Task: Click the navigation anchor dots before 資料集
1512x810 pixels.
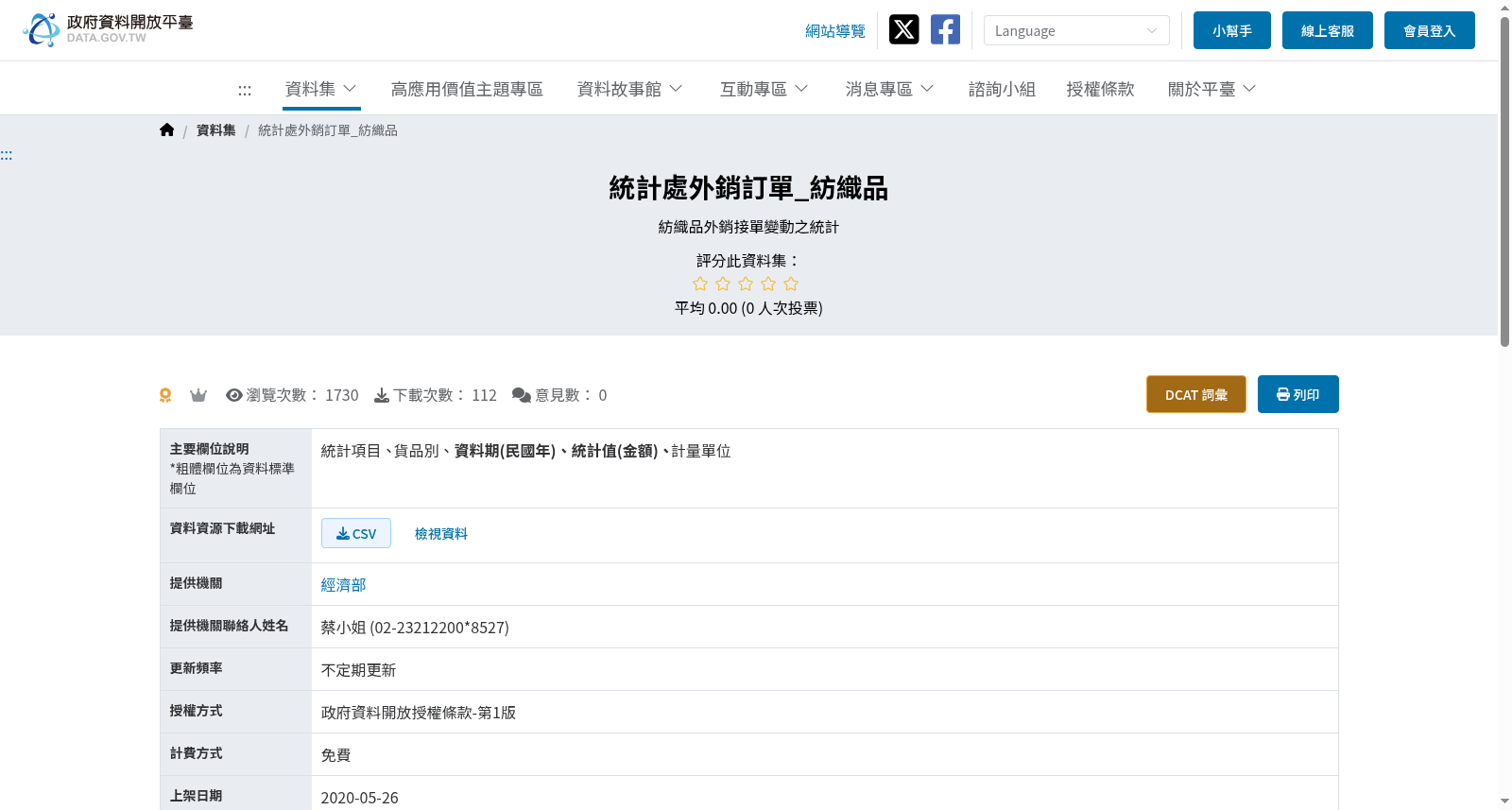Action: pos(245,90)
